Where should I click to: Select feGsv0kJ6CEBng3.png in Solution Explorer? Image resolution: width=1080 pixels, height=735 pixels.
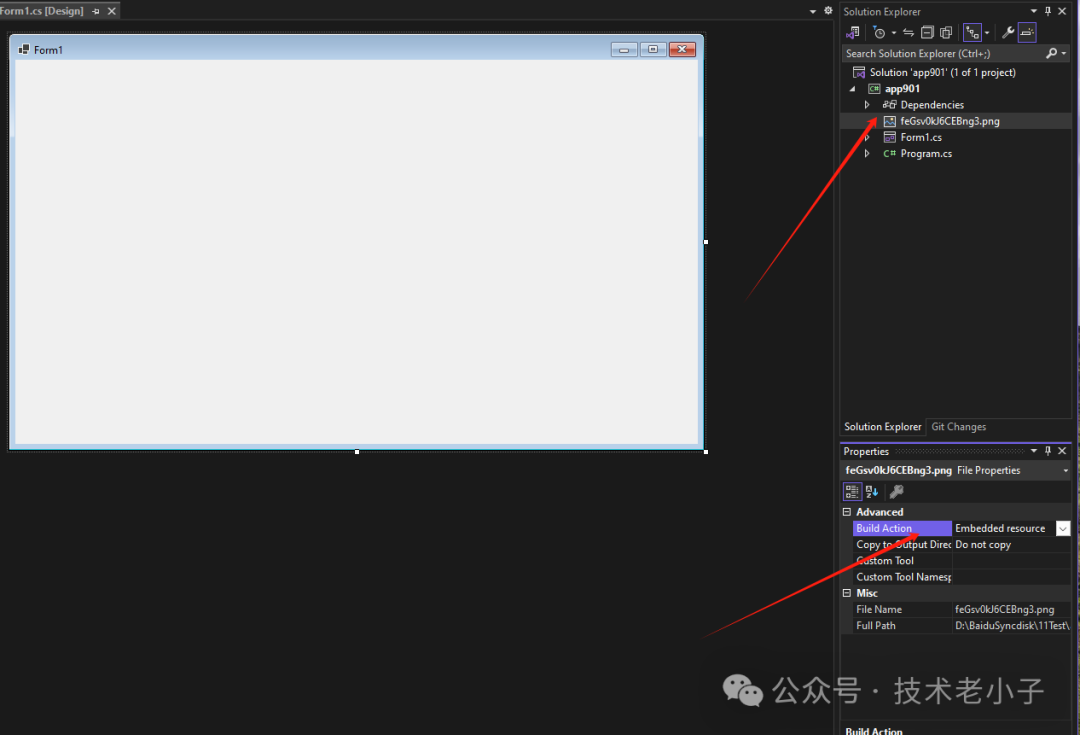(x=949, y=121)
